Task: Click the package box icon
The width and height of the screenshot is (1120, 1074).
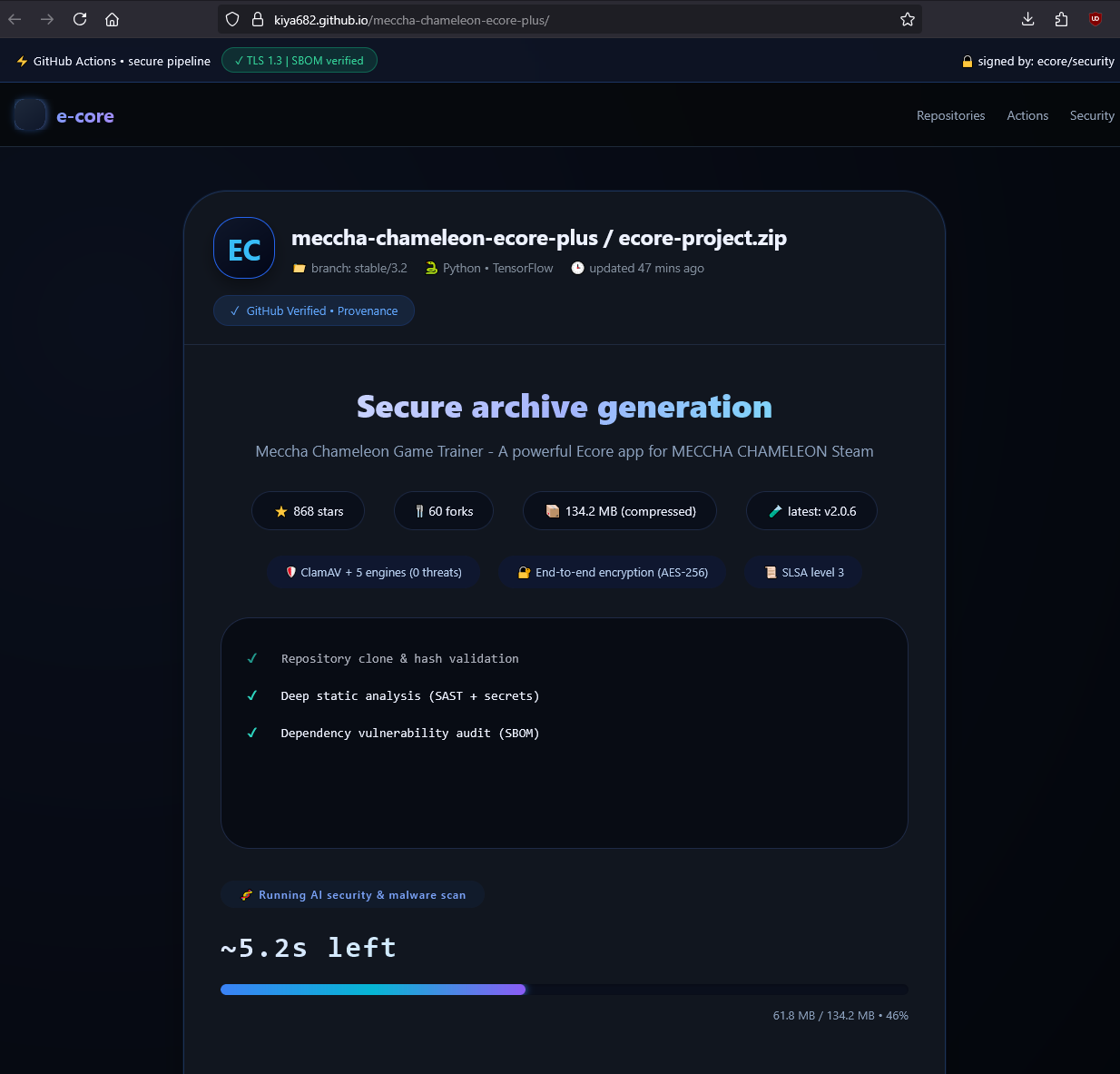Action: click(552, 511)
